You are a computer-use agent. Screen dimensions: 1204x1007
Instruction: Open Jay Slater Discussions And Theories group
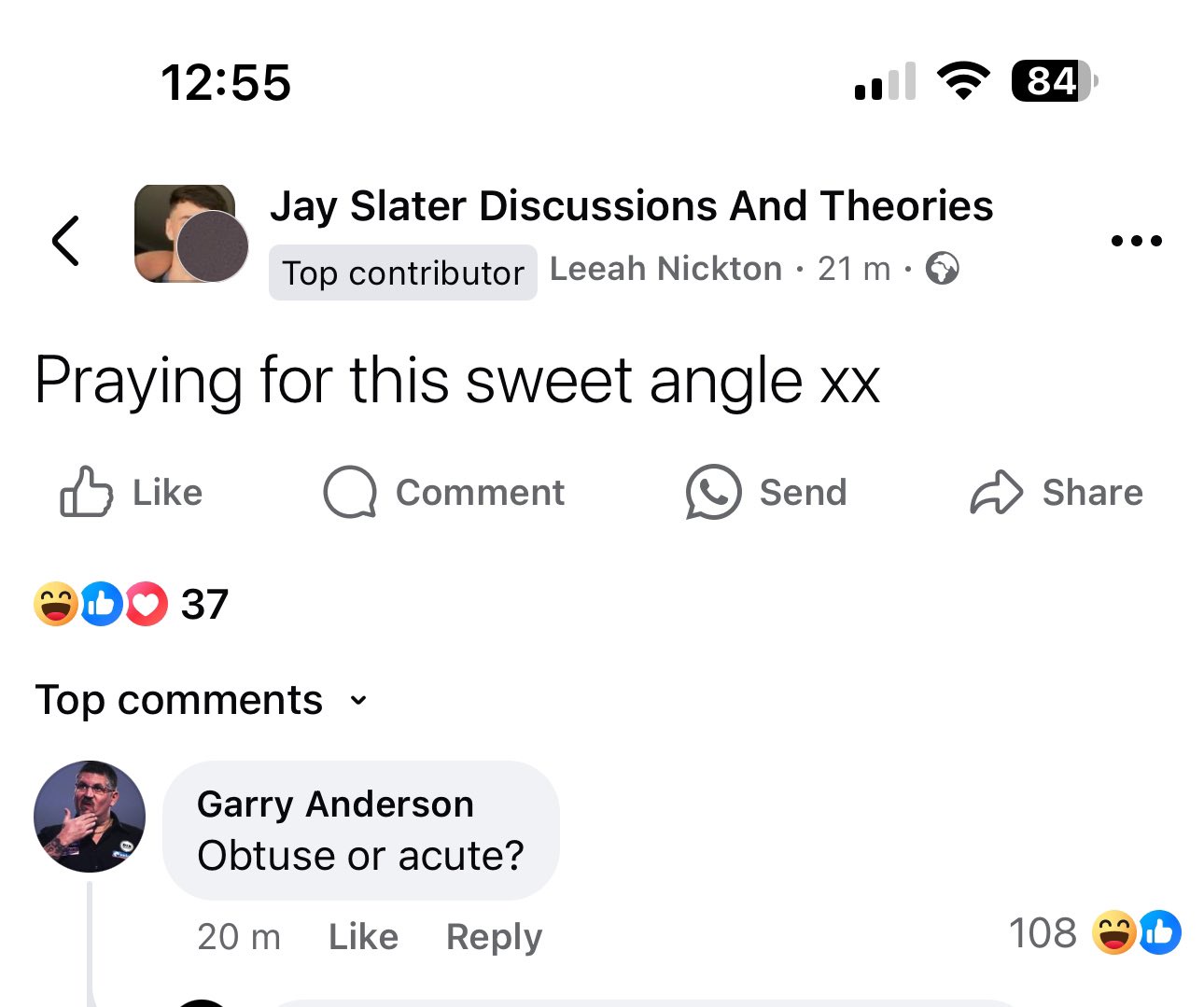point(631,206)
